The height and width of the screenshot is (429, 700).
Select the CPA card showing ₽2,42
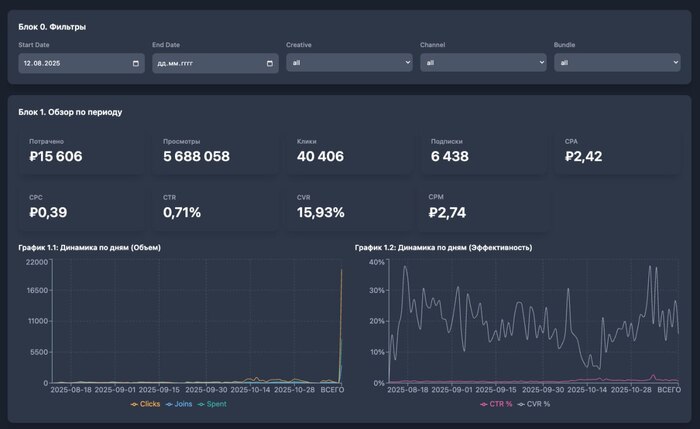coord(618,151)
